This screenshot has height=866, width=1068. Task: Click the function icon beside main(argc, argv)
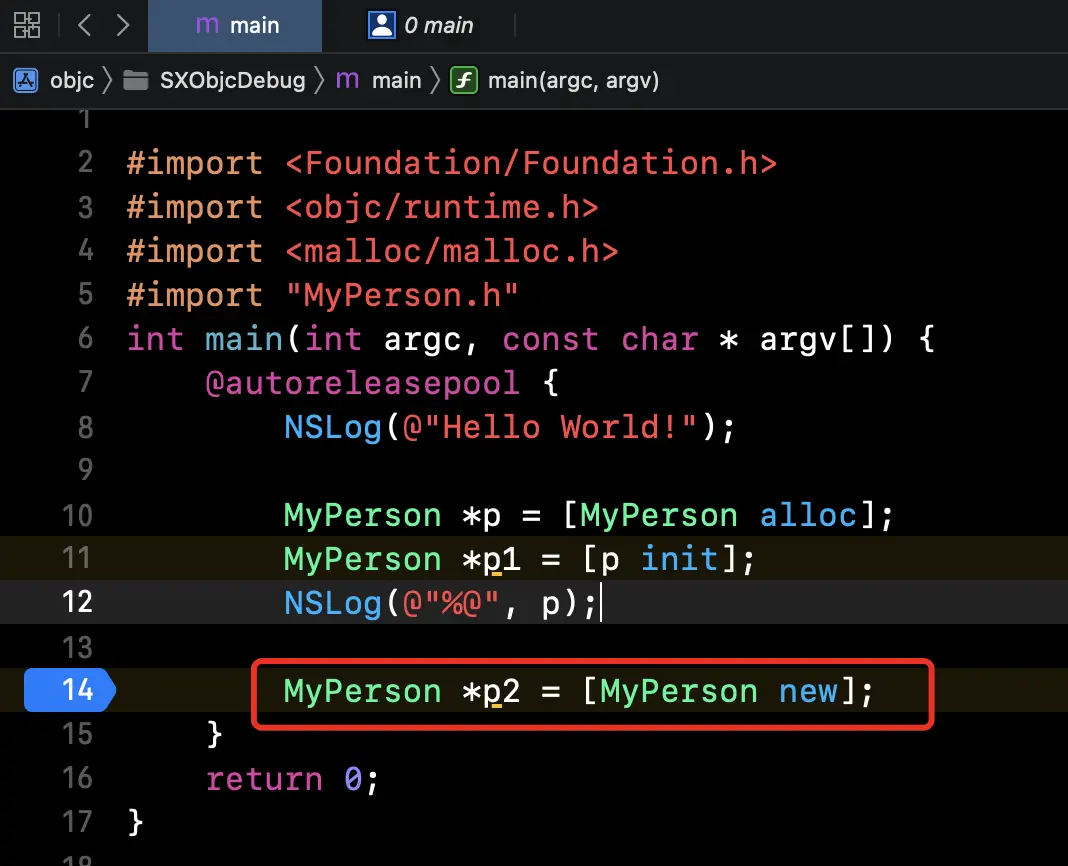coord(463,80)
